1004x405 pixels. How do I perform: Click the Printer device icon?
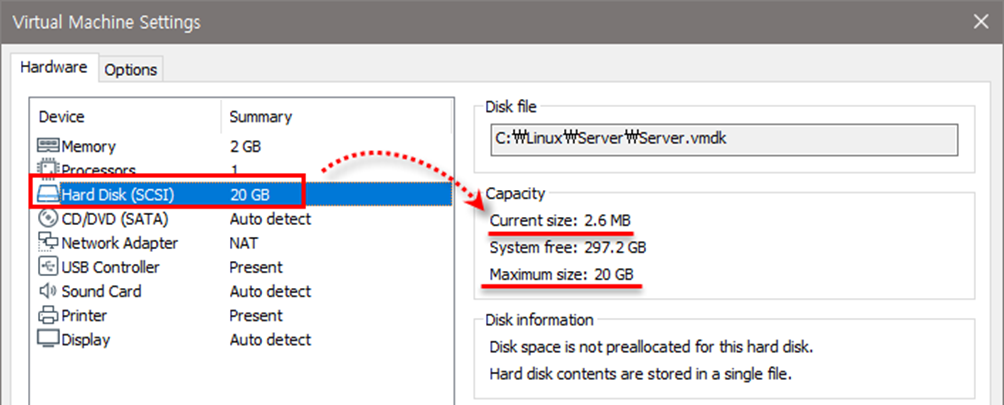point(48,315)
